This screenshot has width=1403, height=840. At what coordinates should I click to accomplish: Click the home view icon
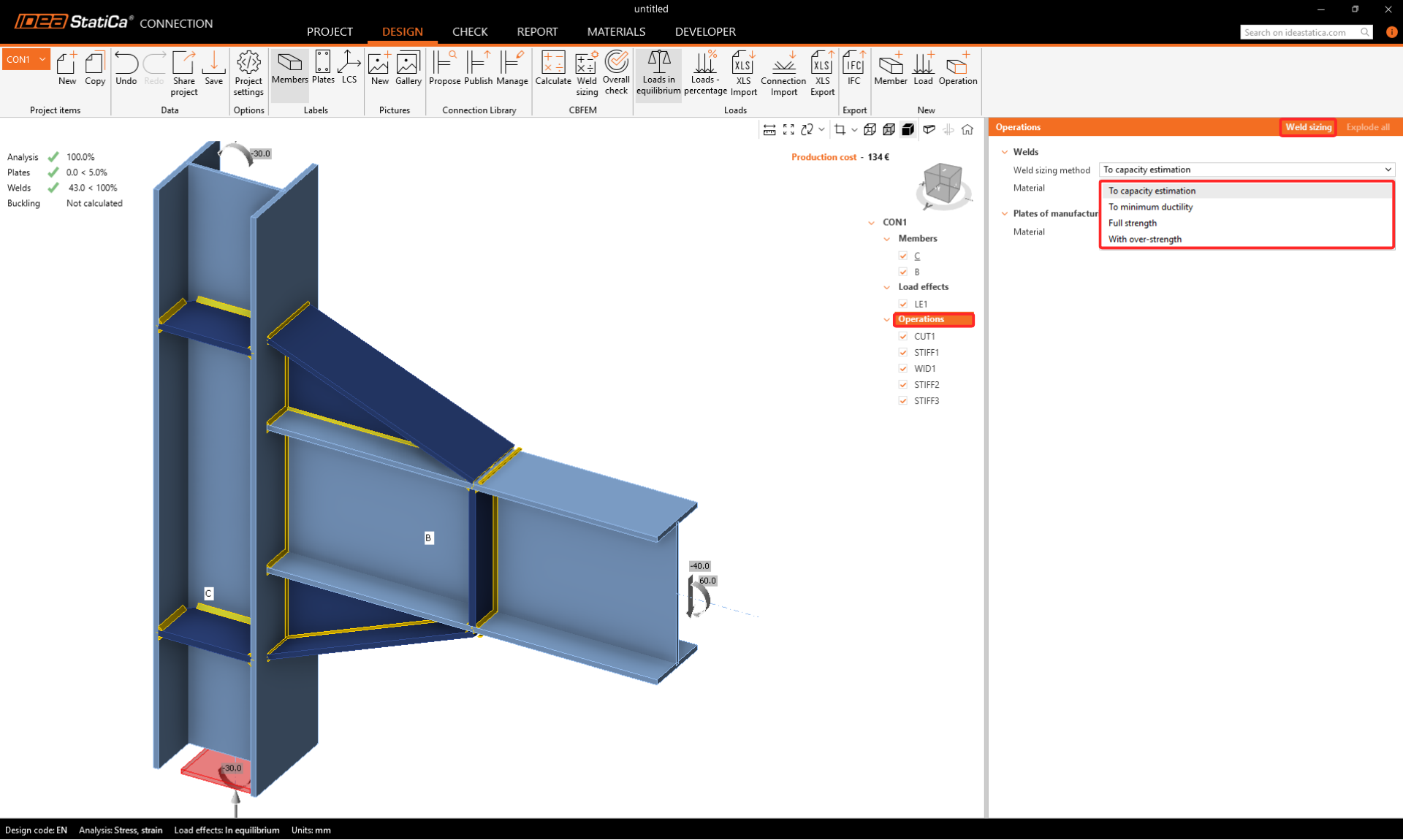click(x=967, y=129)
